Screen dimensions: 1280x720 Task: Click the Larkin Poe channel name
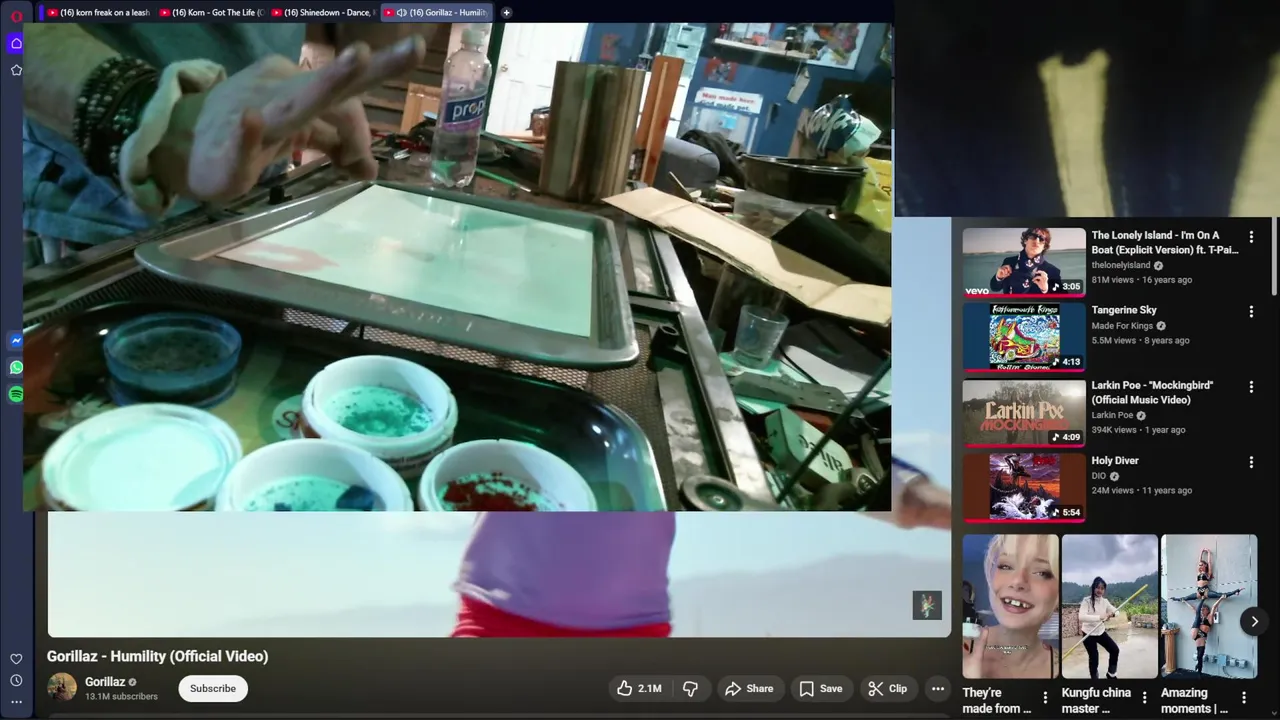1112,416
